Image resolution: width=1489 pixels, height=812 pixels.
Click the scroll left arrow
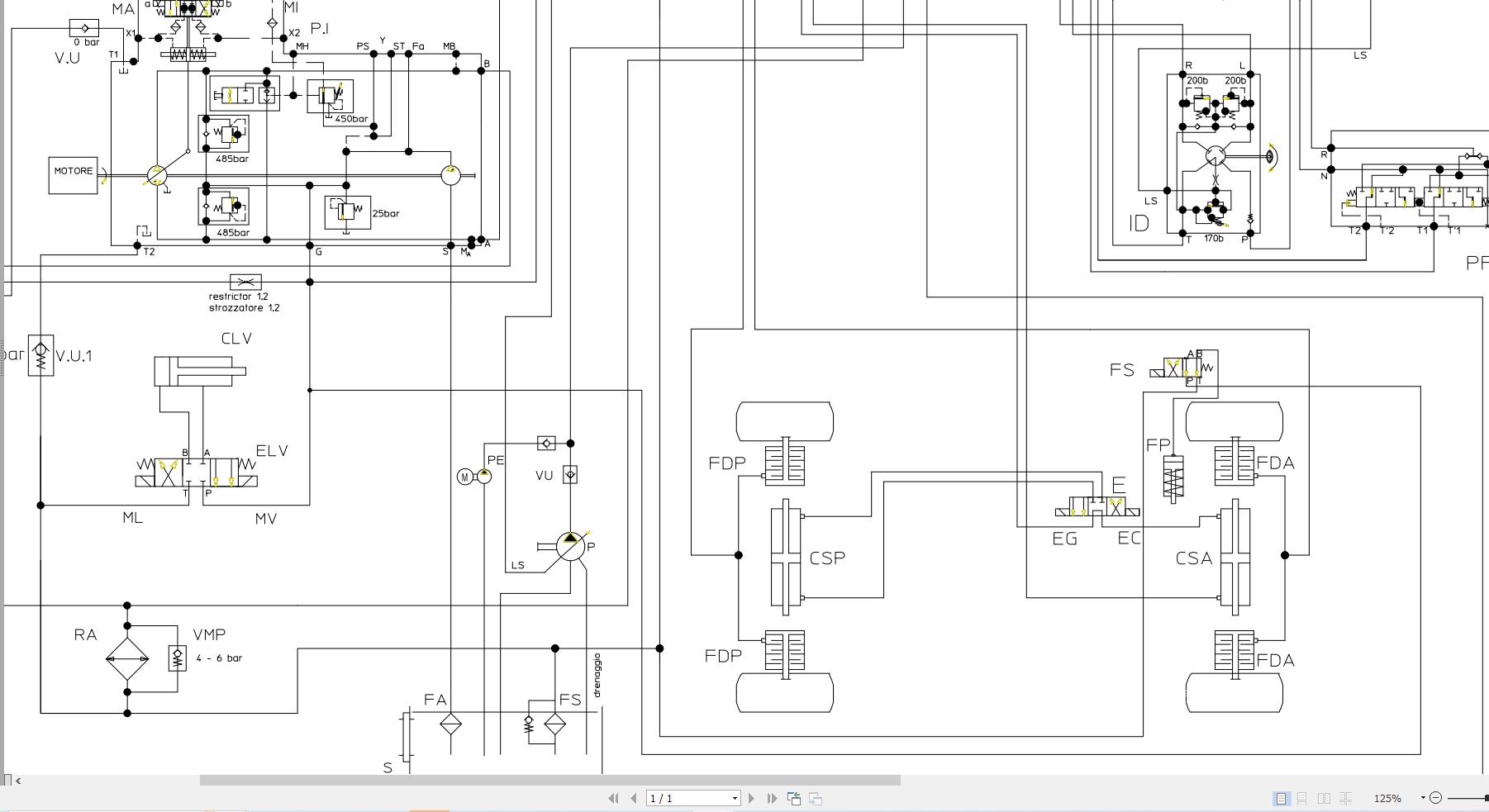click(18, 780)
